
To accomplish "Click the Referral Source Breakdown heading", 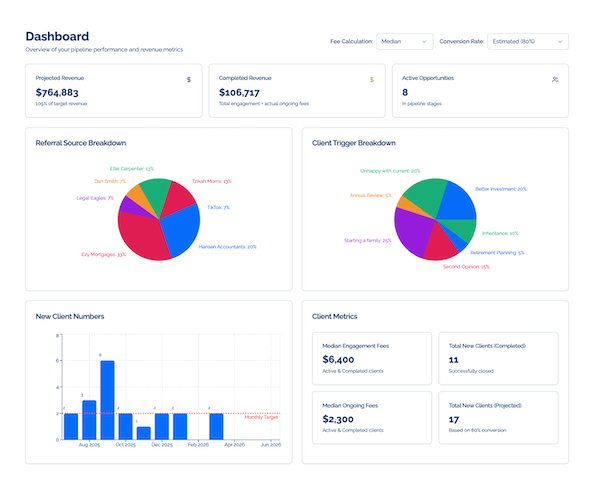I will point(81,143).
